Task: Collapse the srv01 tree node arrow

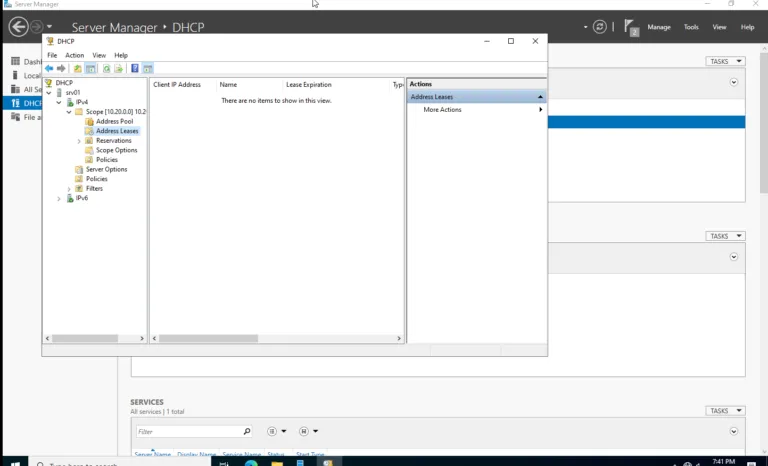Action: pyautogui.click(x=49, y=93)
